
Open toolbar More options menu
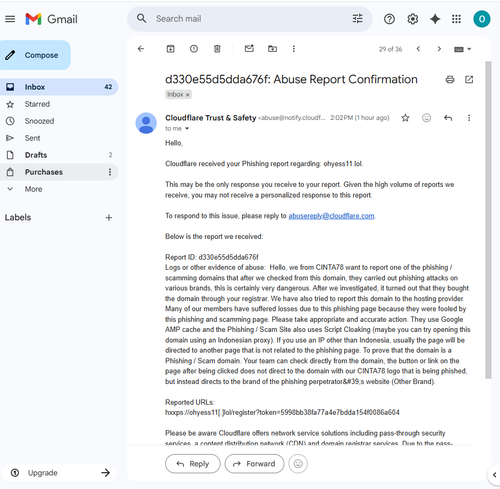point(294,49)
